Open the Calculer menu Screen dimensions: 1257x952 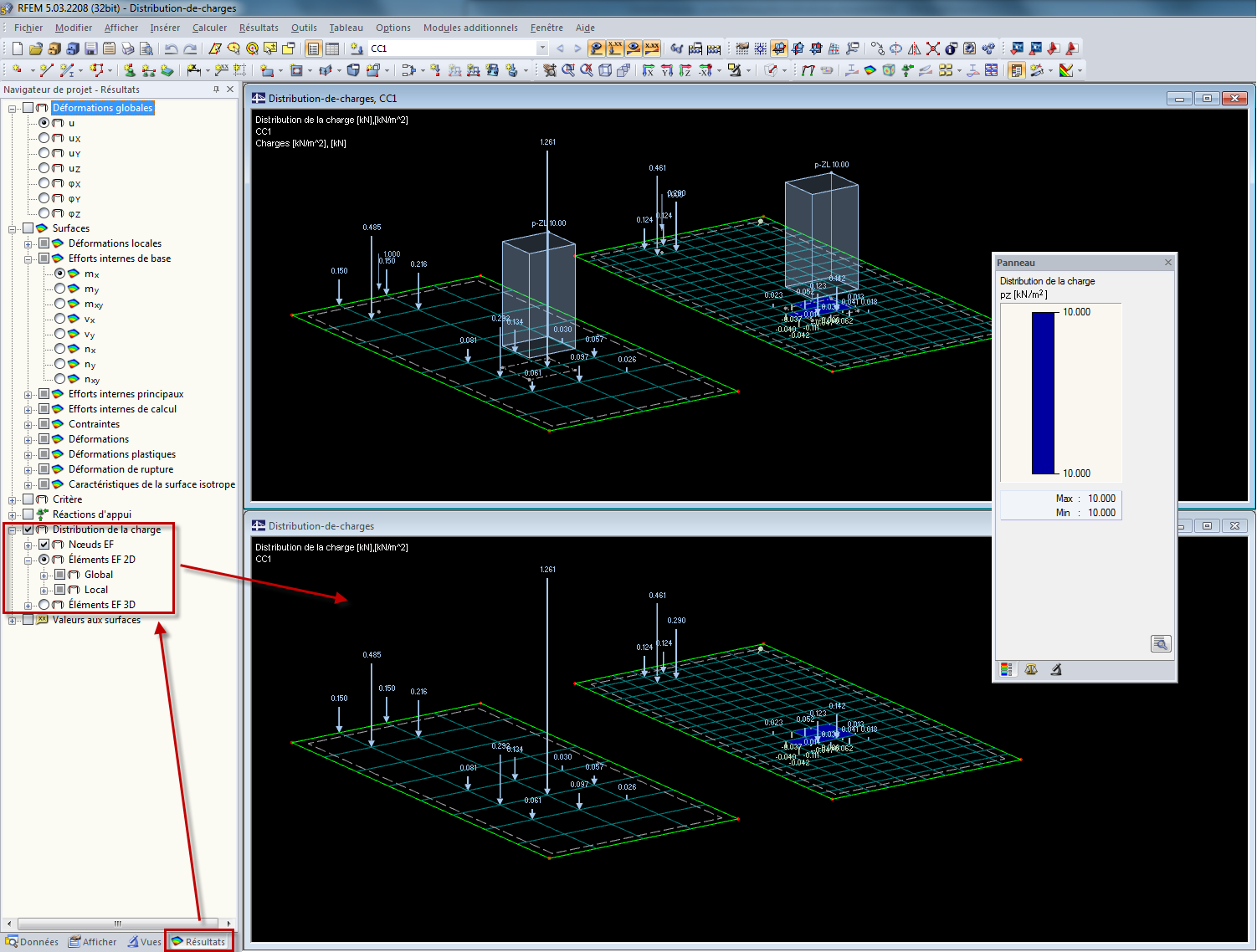(x=209, y=28)
